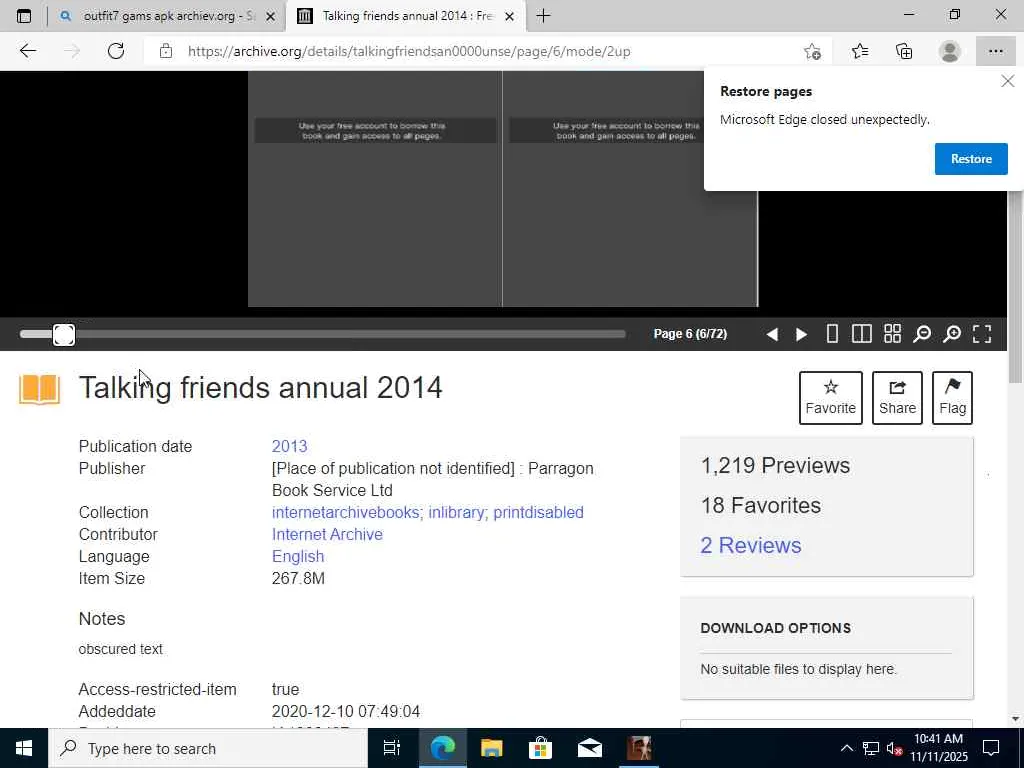The height and width of the screenshot is (768, 1024).
Task: Click the '267.8M' item size value
Action: 298,579
